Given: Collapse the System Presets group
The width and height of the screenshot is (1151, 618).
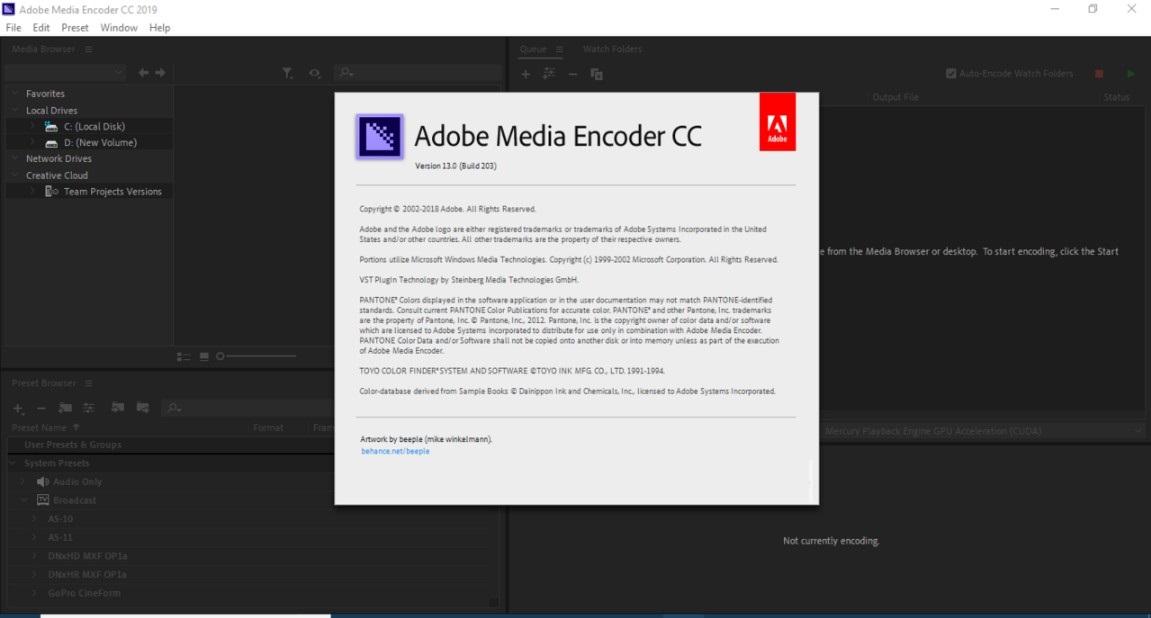Looking at the screenshot, I should click(13, 463).
